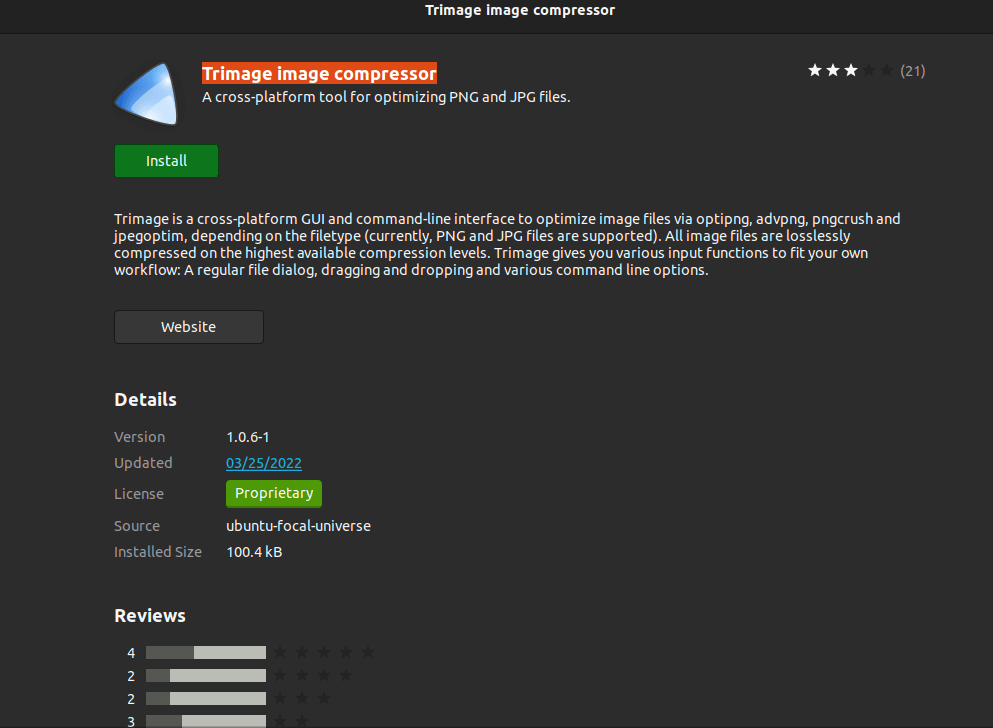Click the five-star icons in the reviews histogram
This screenshot has width=993, height=728.
(x=324, y=652)
